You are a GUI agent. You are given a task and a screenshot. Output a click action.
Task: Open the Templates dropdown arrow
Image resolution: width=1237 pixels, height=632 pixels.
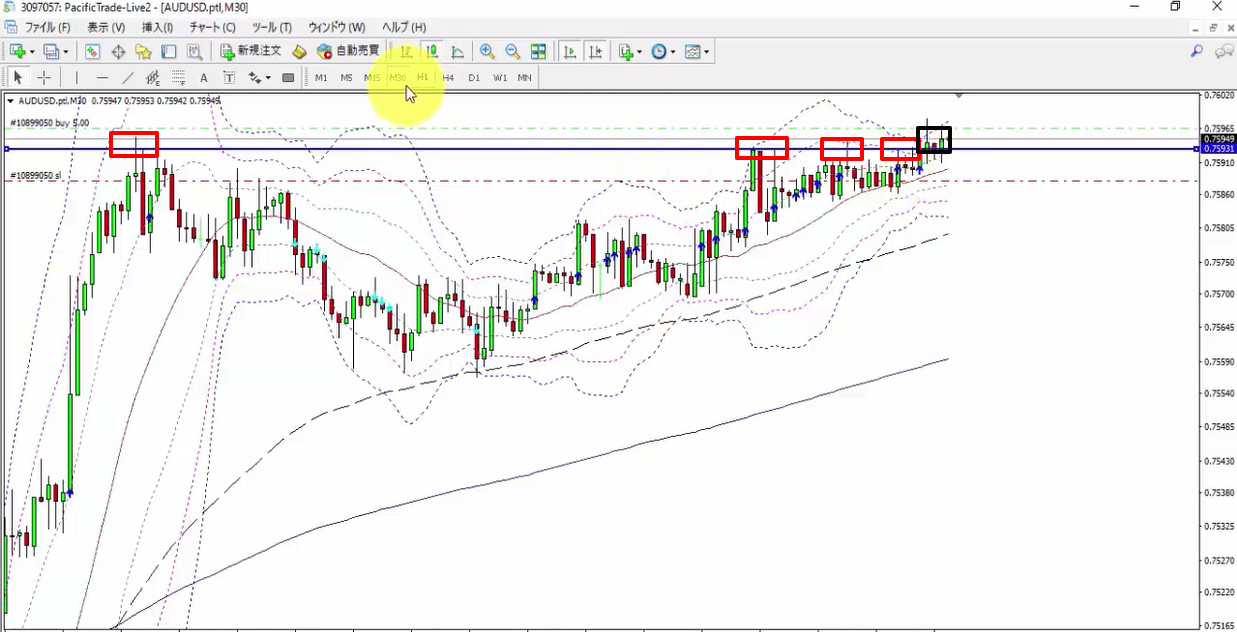pyautogui.click(x=707, y=51)
